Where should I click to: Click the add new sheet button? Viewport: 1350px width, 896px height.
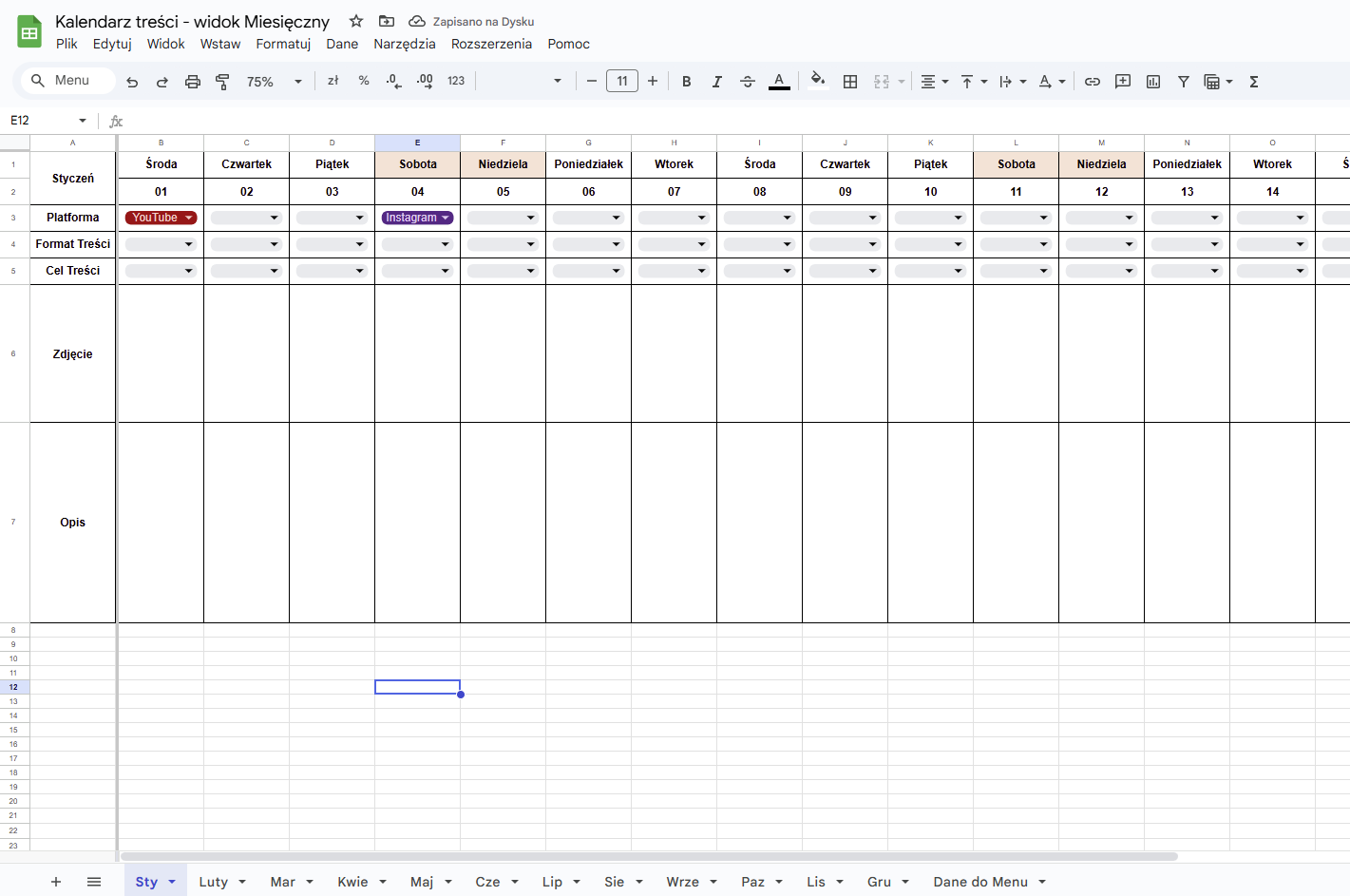pyautogui.click(x=56, y=882)
